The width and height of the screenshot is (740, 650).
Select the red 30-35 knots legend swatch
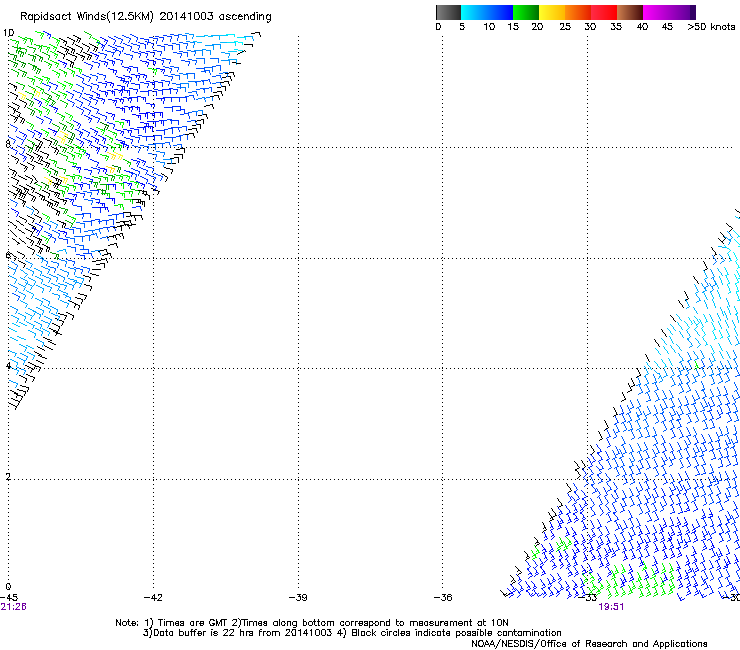tap(604, 12)
